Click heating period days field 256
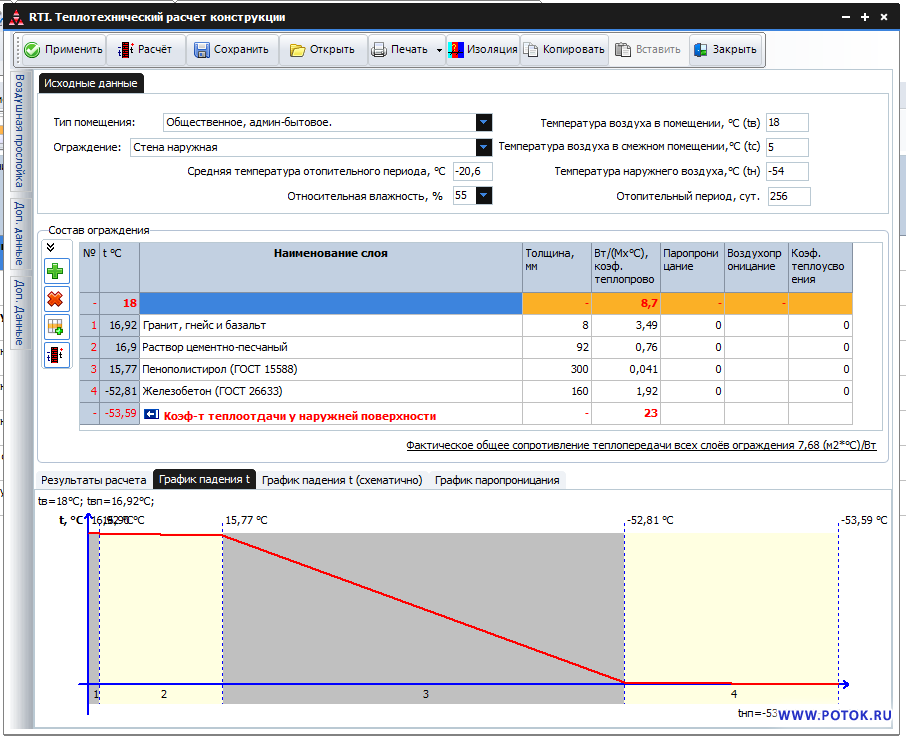Image resolution: width=906 pixels, height=736 pixels. [x=789, y=196]
